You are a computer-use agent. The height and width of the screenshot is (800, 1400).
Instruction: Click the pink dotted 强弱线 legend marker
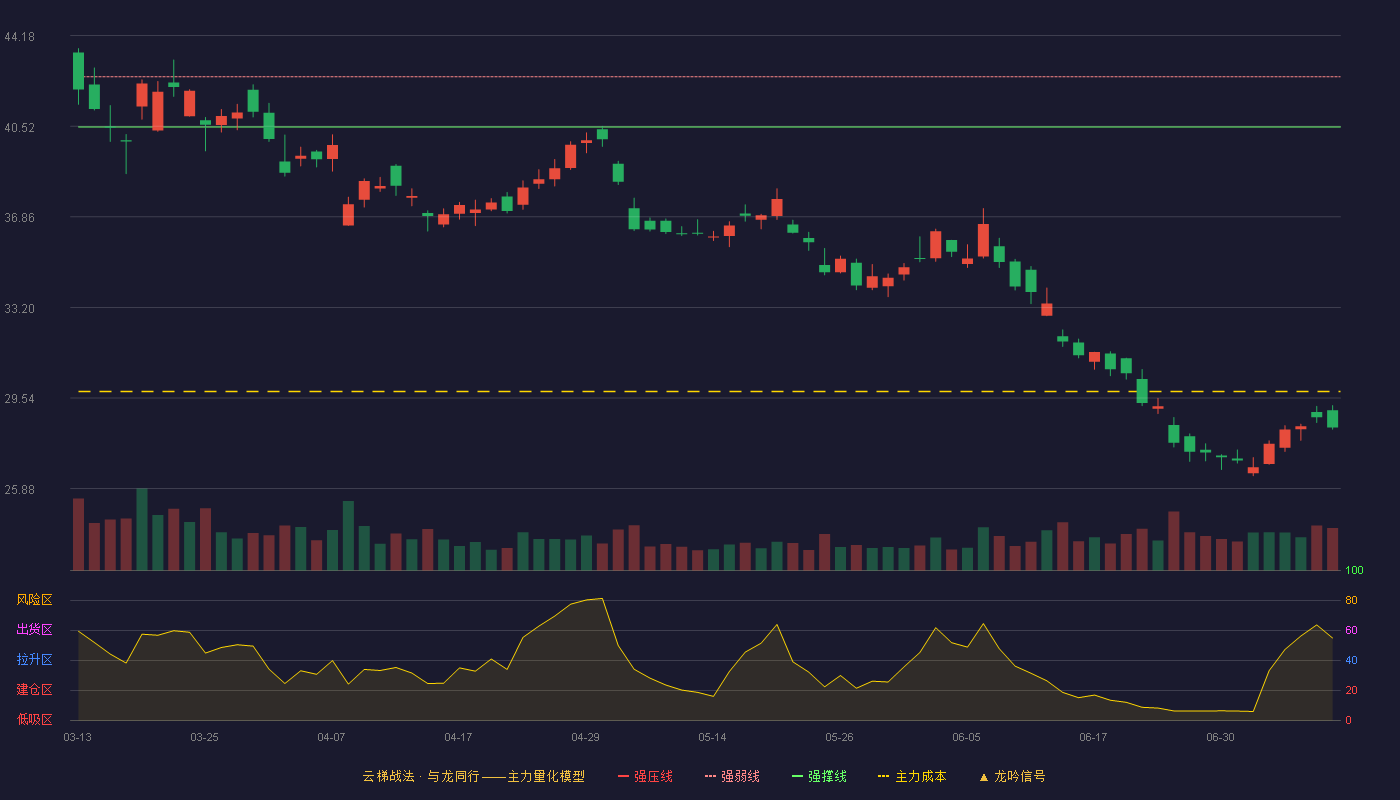click(x=710, y=776)
